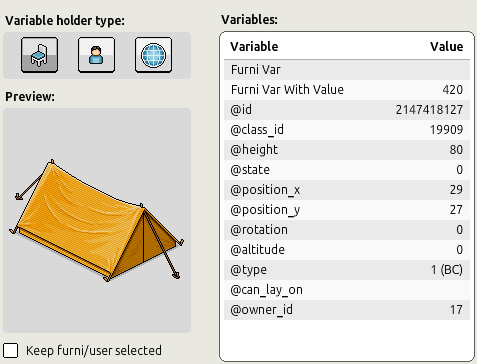Select the '@owner_id' variable row
The image size is (477, 364).
coord(347,310)
